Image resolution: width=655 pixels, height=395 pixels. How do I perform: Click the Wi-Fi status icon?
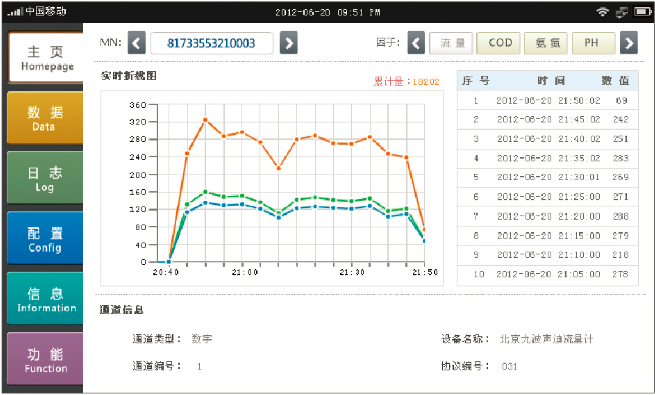click(602, 12)
